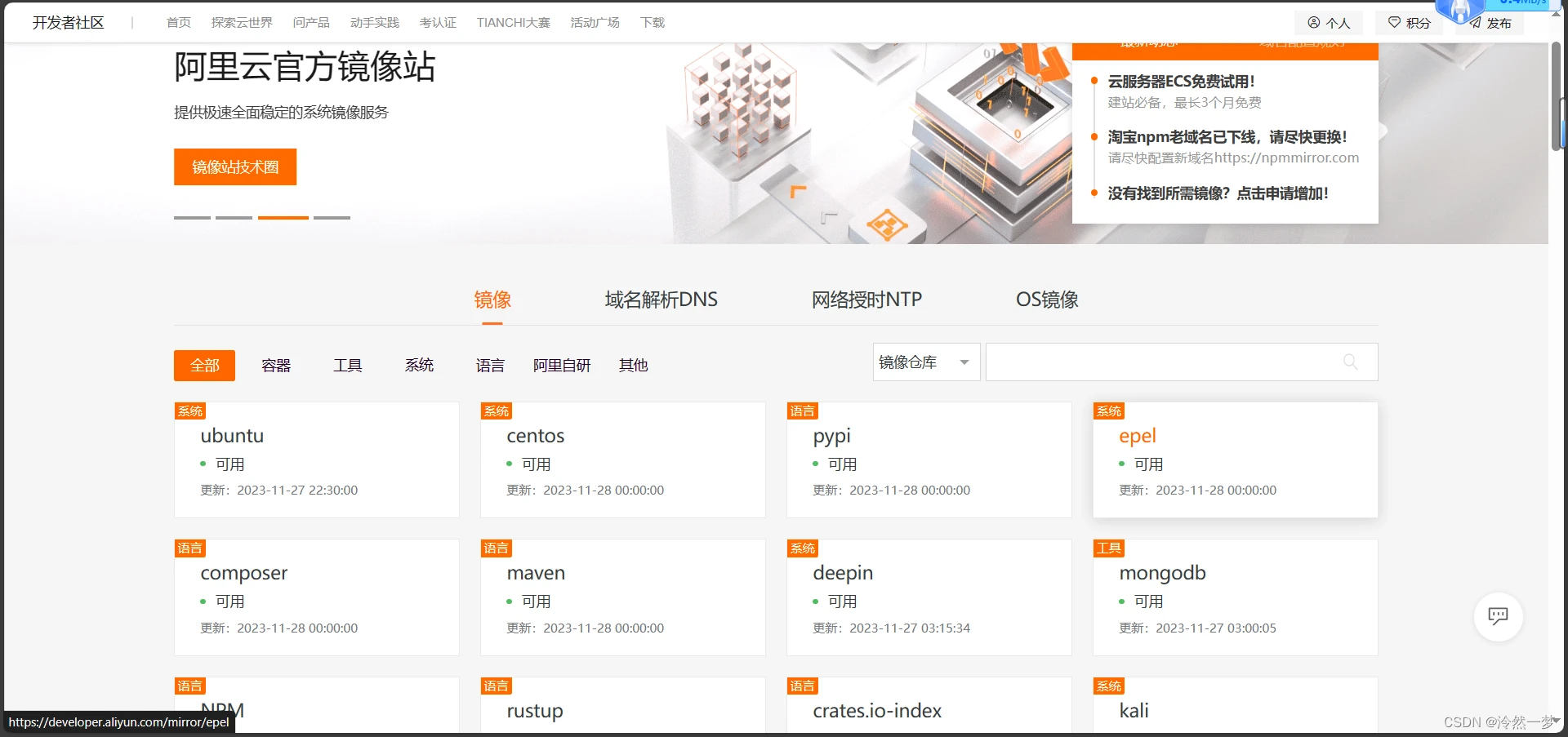Open 首页 in the top navigation
The image size is (1568, 737).
point(179,23)
